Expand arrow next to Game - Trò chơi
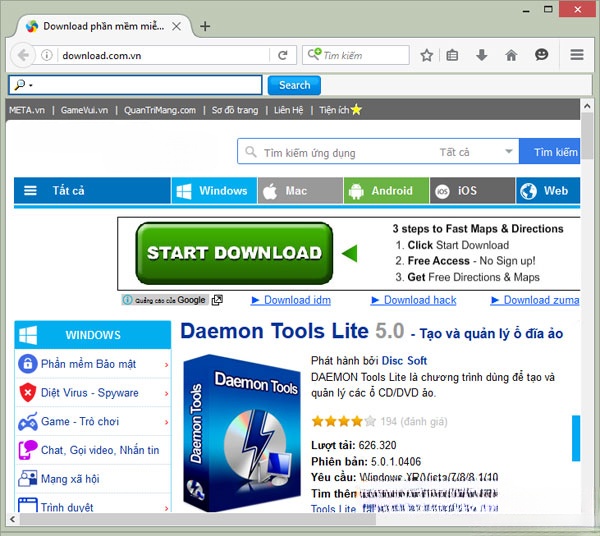600x536 pixels. coord(166,422)
